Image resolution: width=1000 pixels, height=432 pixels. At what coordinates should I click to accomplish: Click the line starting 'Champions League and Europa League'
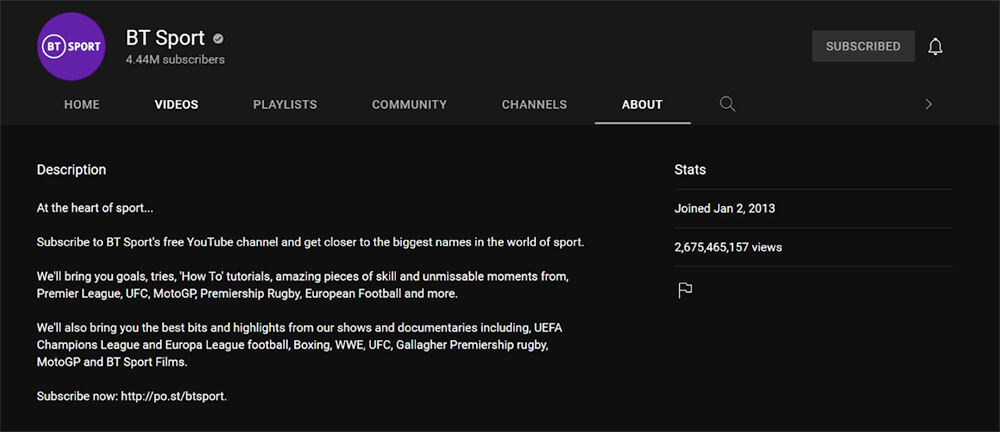point(293,345)
